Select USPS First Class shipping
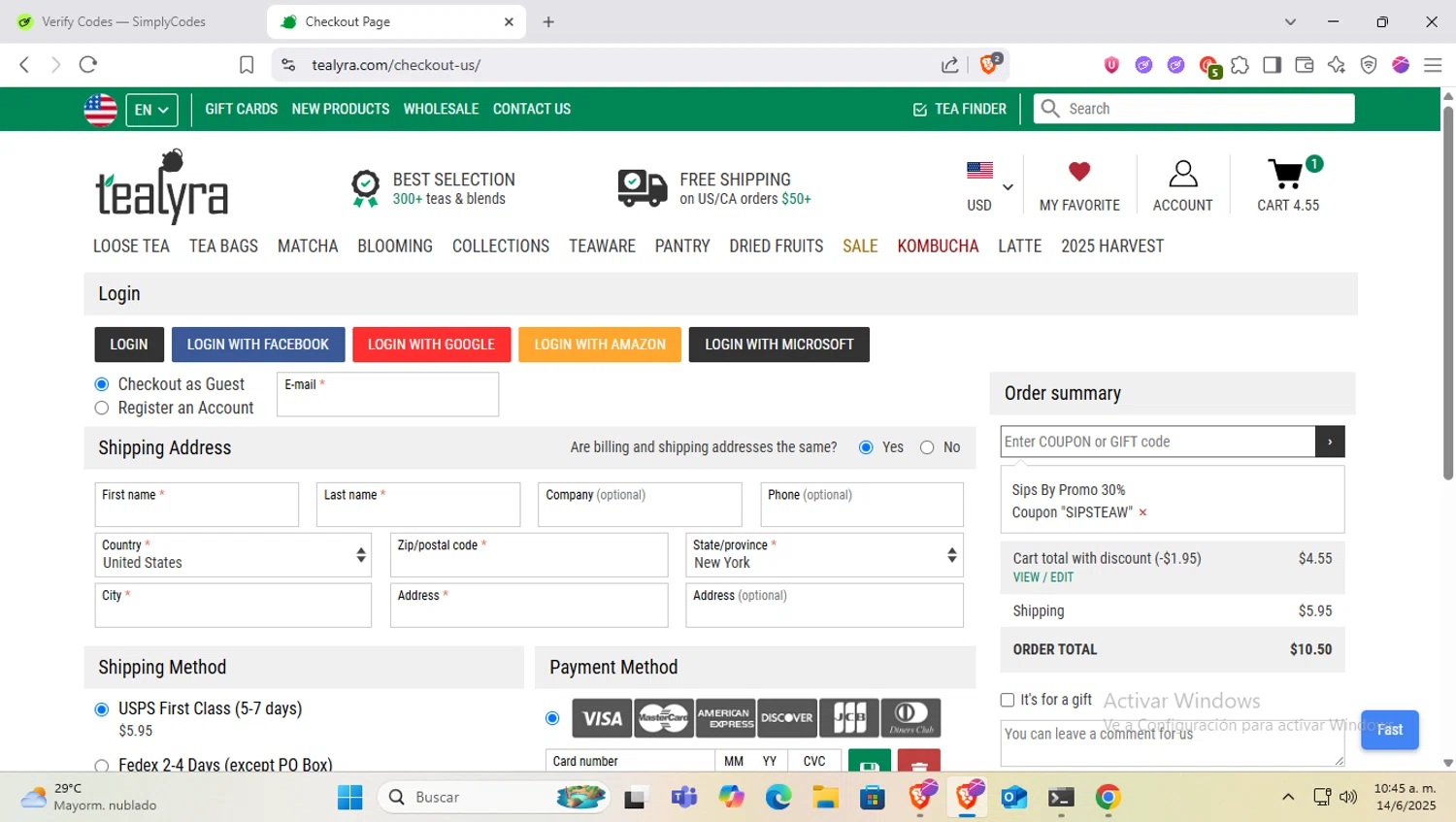1456x822 pixels. coord(102,709)
